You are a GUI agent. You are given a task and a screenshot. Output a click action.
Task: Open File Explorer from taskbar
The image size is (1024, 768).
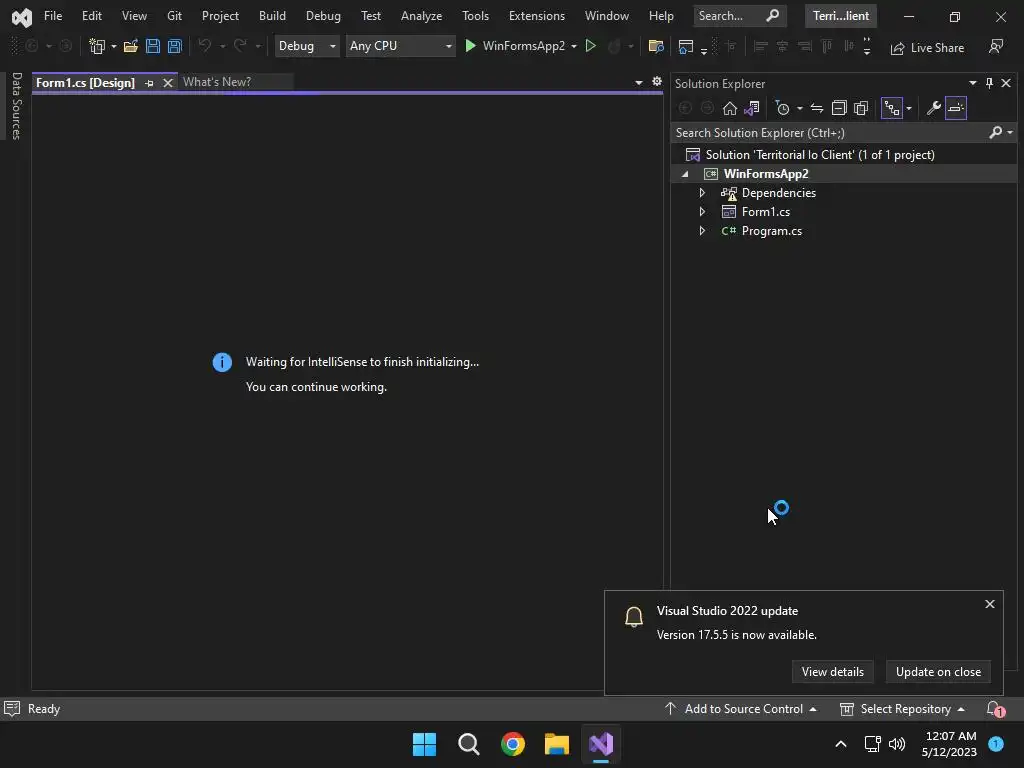556,744
